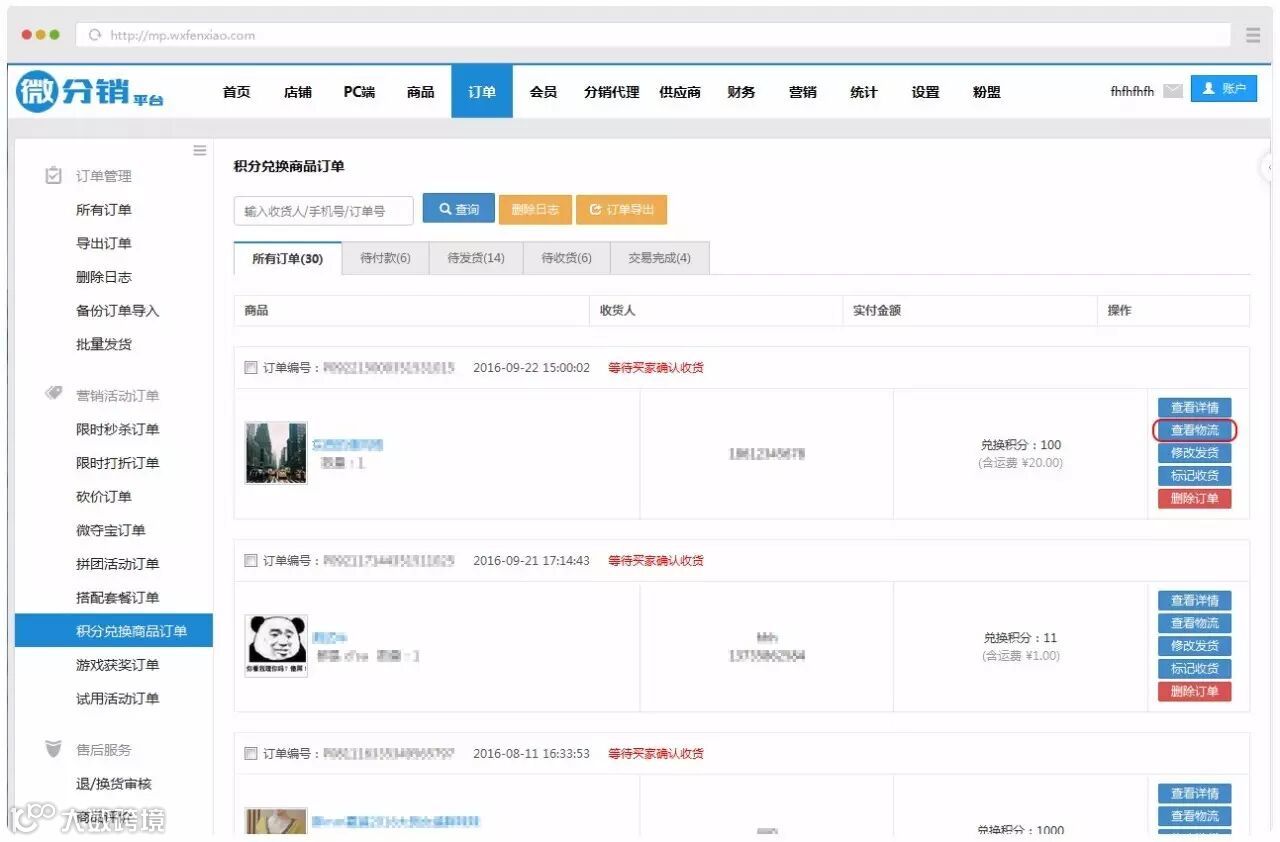Select the checkbox for order dated 2016-08-11 16:33:53
The width and height of the screenshot is (1280, 842).
tap(251, 753)
